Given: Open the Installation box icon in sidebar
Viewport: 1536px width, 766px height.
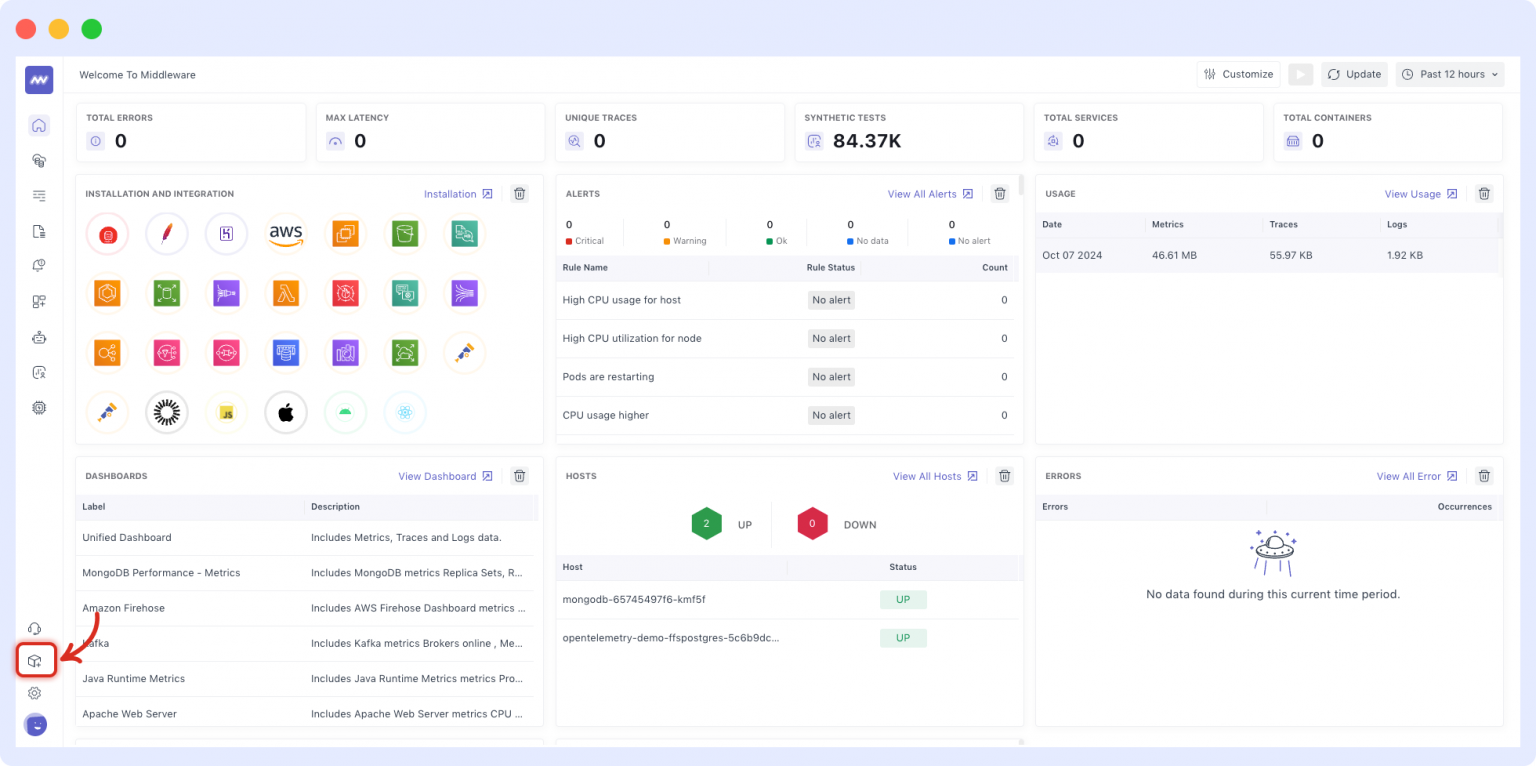Looking at the screenshot, I should 36,660.
